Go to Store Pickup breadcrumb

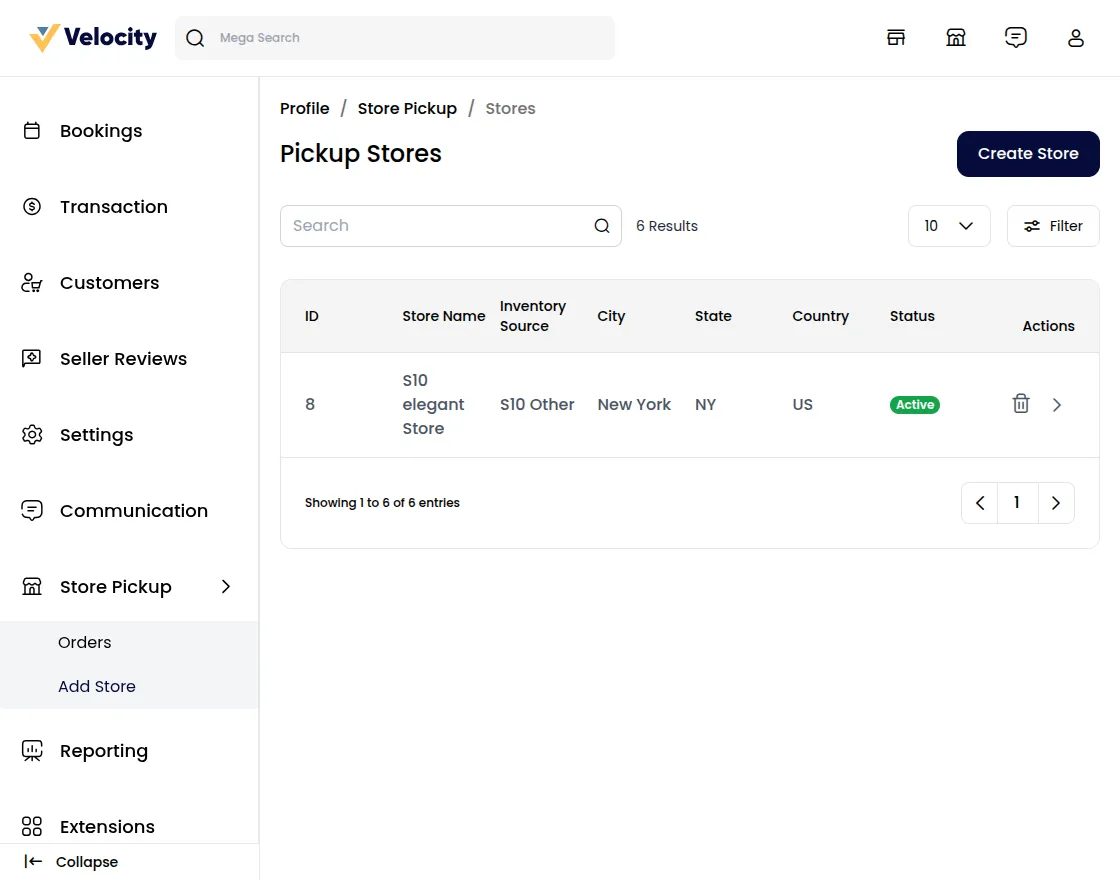click(x=407, y=109)
